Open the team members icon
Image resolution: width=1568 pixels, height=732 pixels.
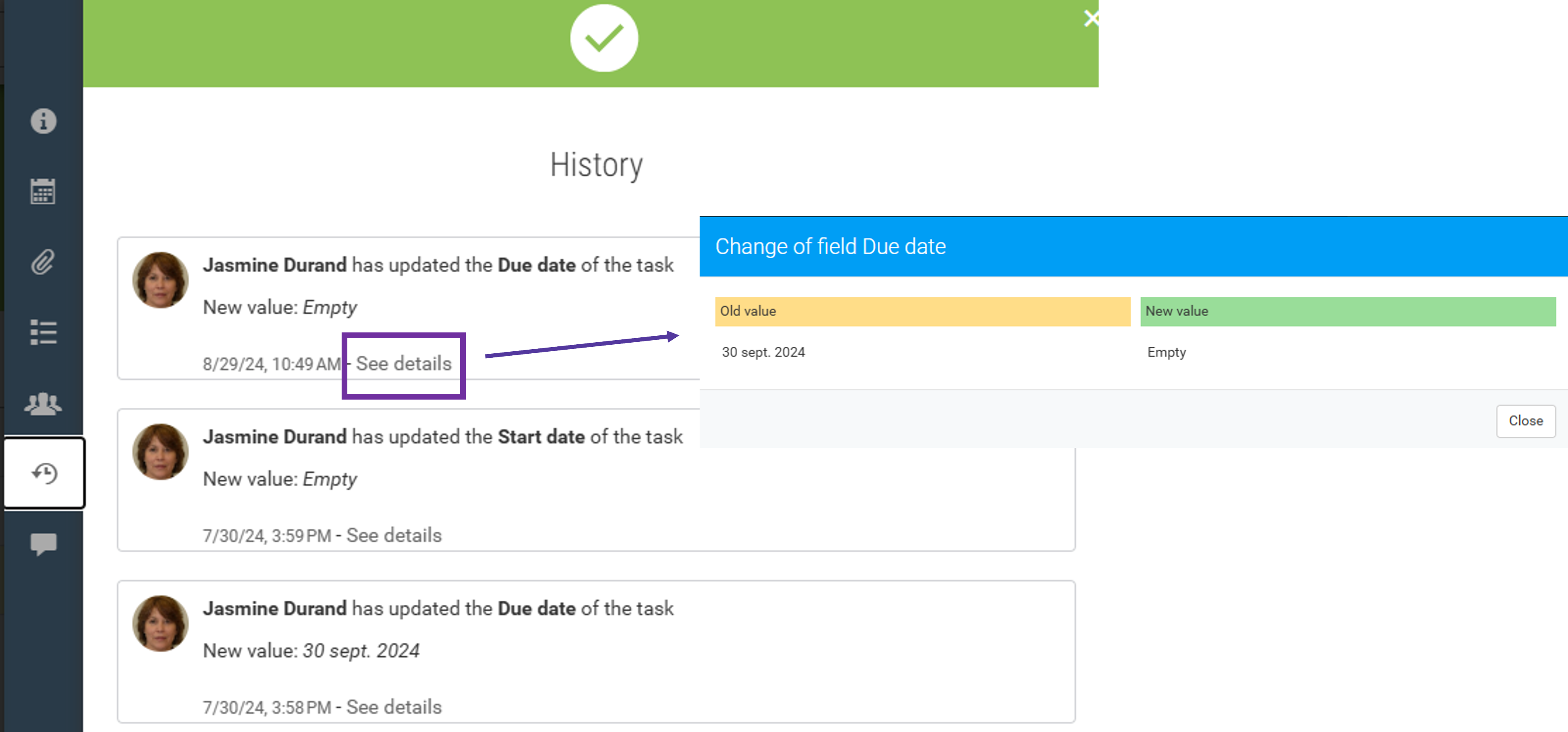43,403
